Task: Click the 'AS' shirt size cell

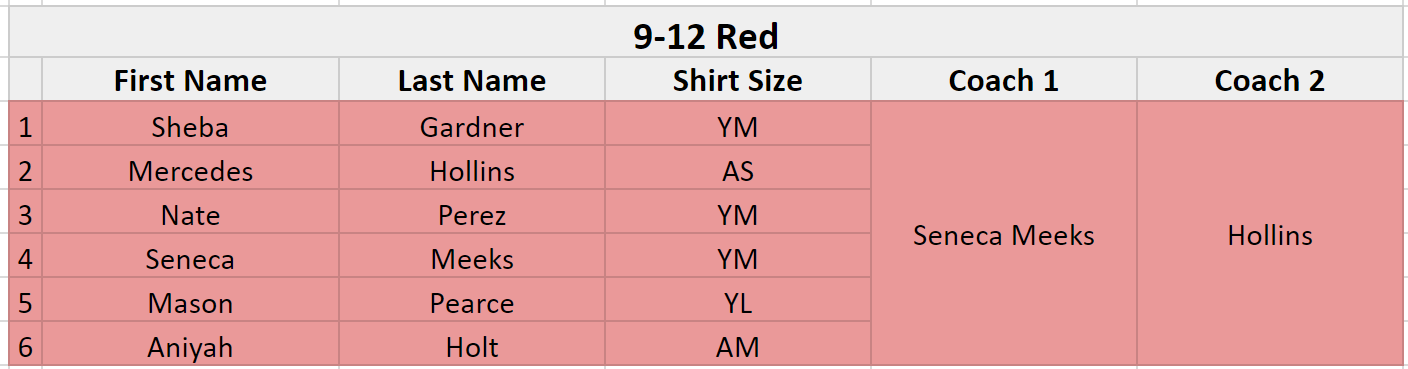Action: pos(738,171)
